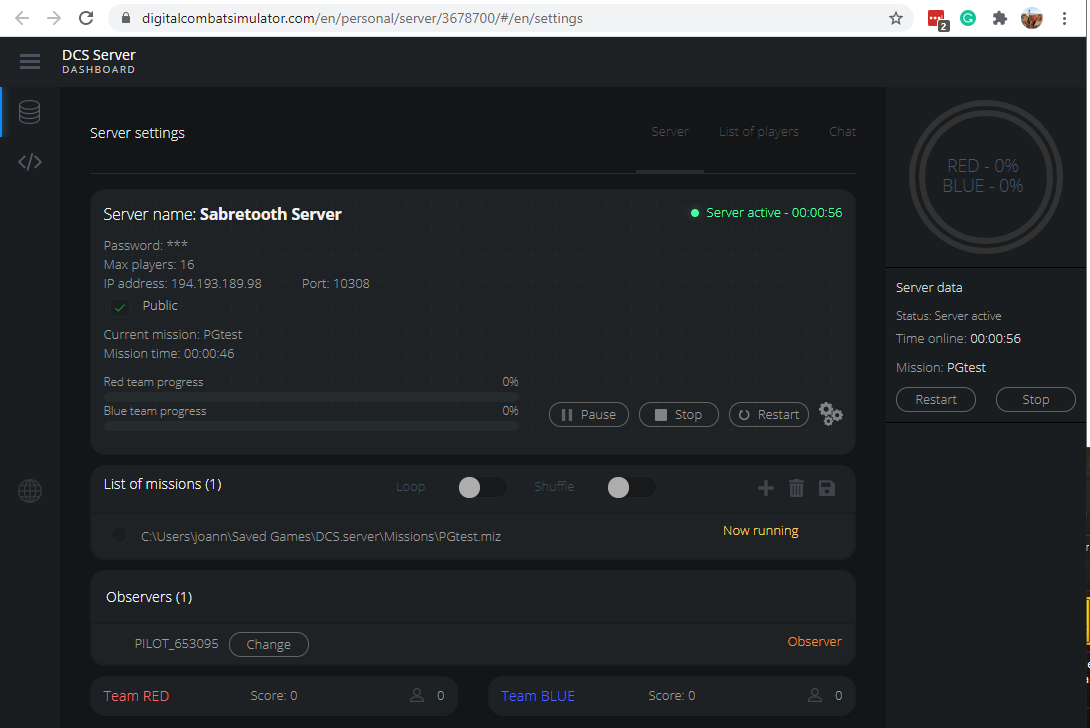Click Restart in the Server data panel
Viewport: 1090px width, 728px height.
tap(936, 399)
